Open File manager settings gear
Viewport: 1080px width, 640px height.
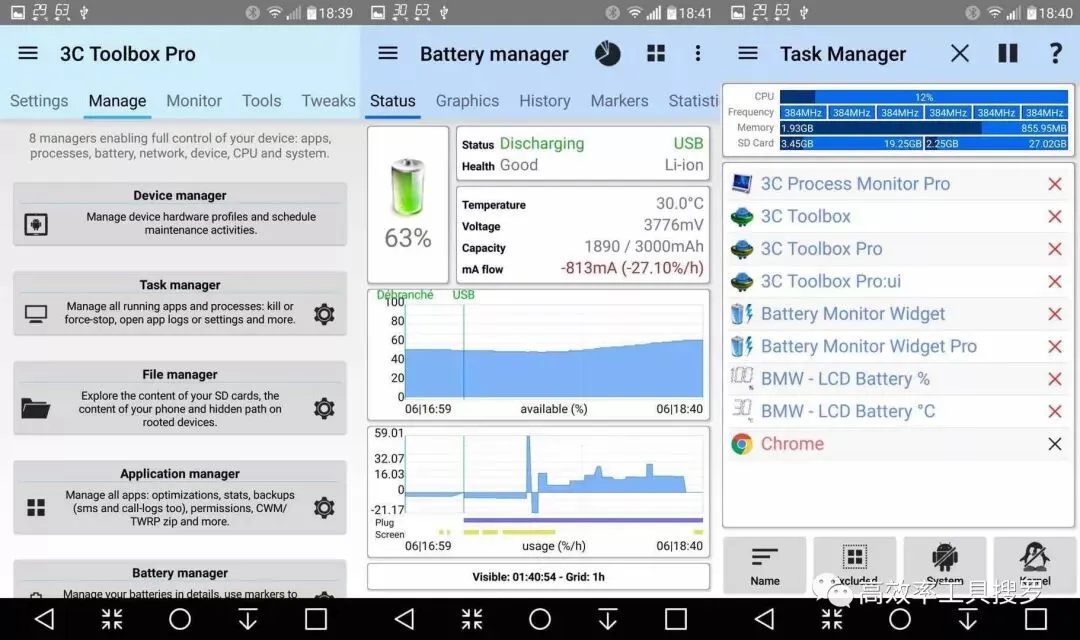click(324, 409)
